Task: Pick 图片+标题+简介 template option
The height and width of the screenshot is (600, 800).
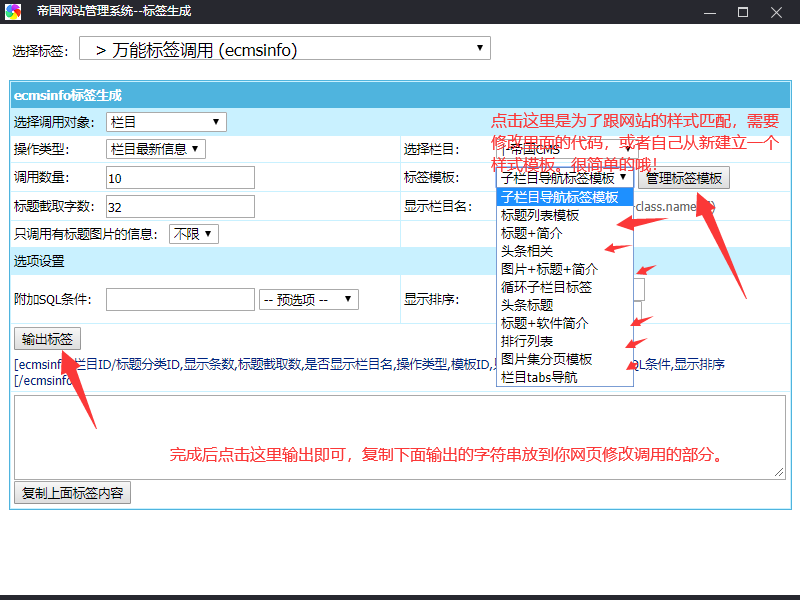Action: pos(550,269)
